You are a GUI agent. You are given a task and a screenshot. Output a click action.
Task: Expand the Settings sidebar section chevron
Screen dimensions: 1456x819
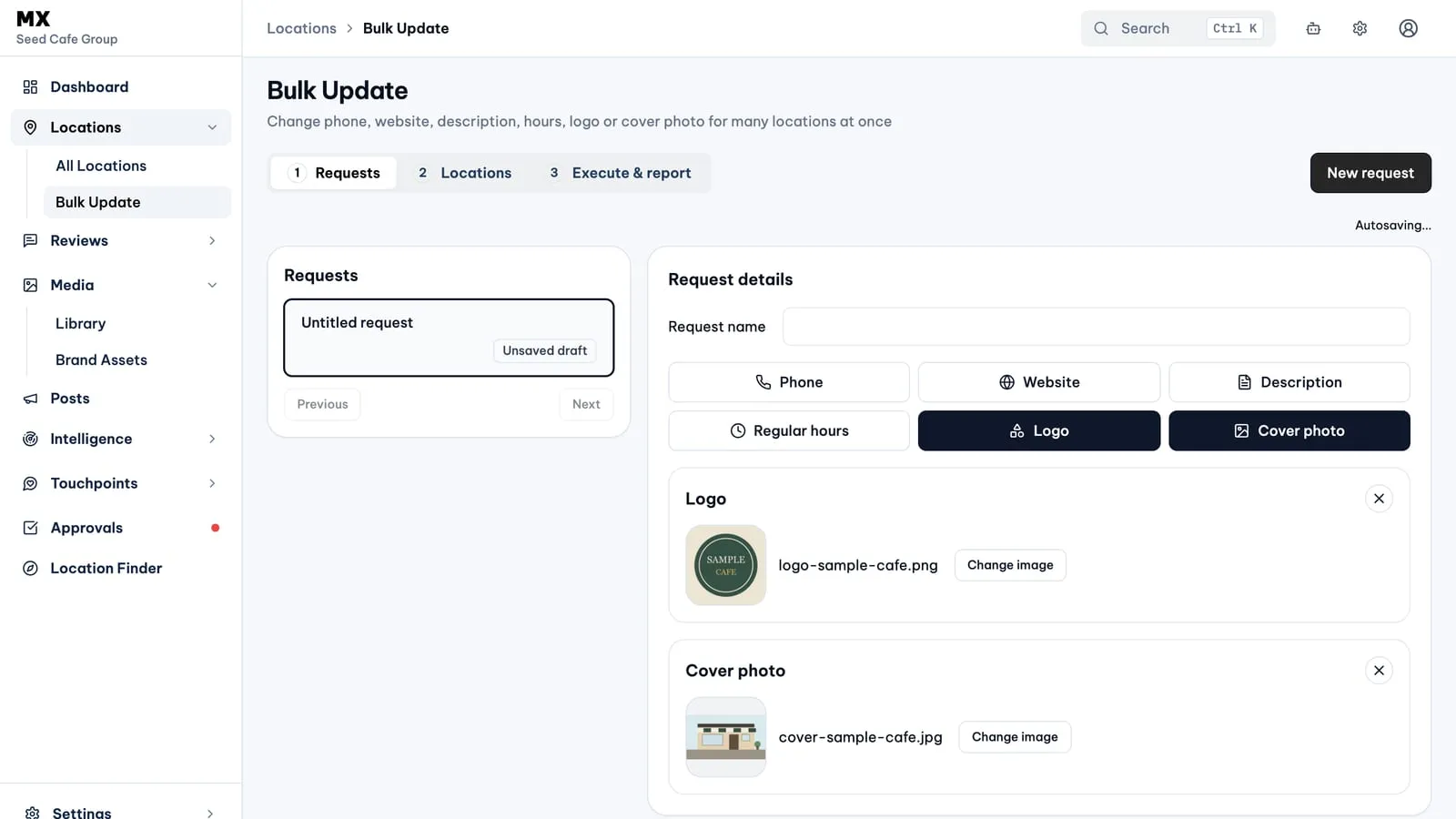210,813
